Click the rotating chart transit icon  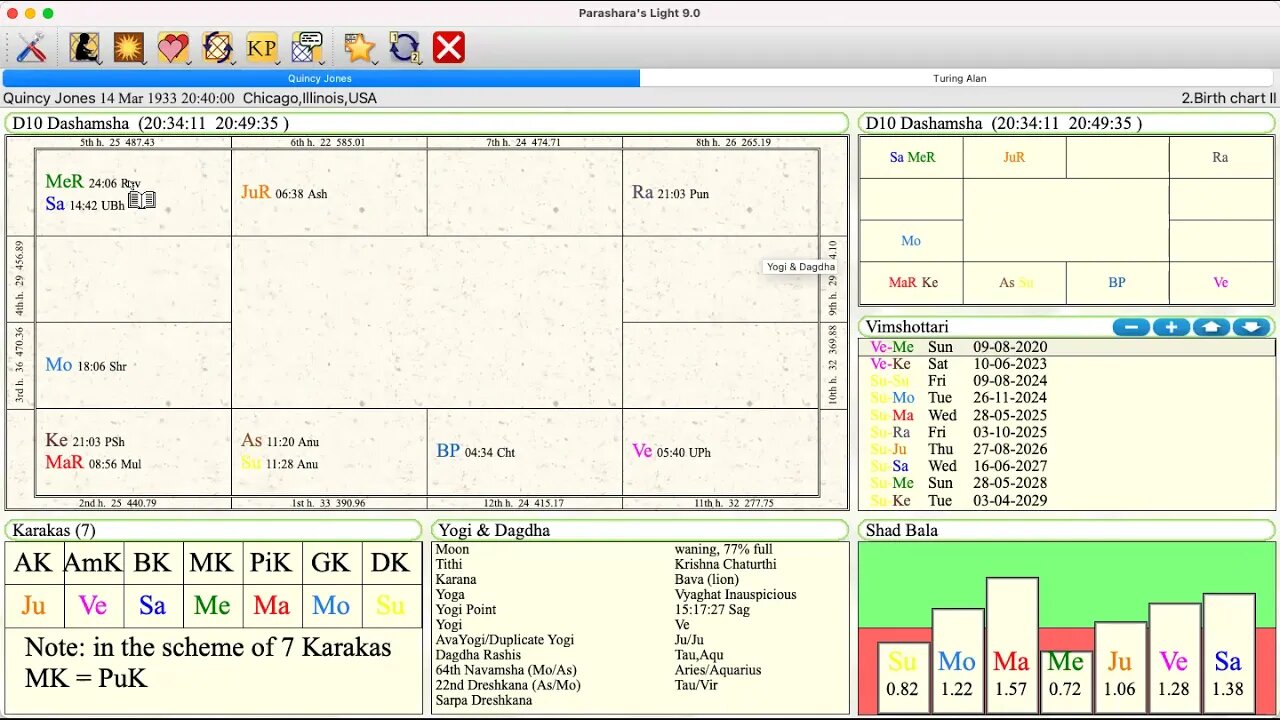[x=217, y=47]
